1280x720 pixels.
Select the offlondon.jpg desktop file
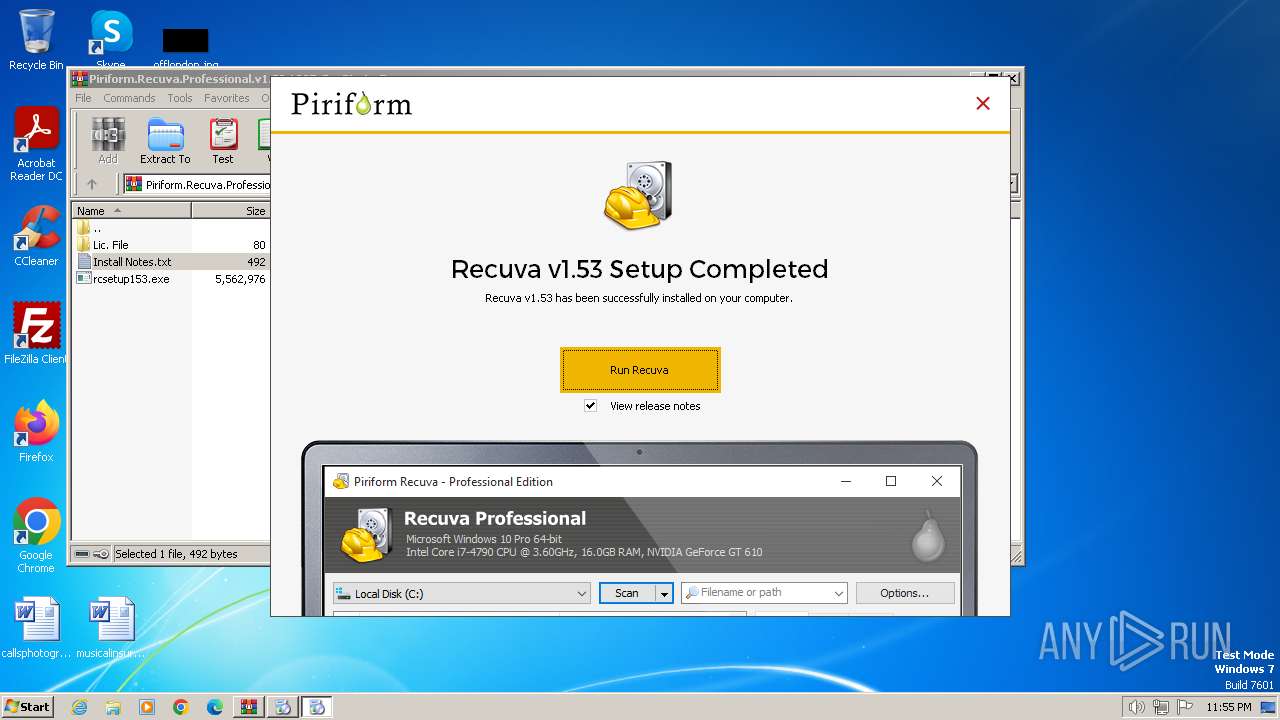(186, 48)
